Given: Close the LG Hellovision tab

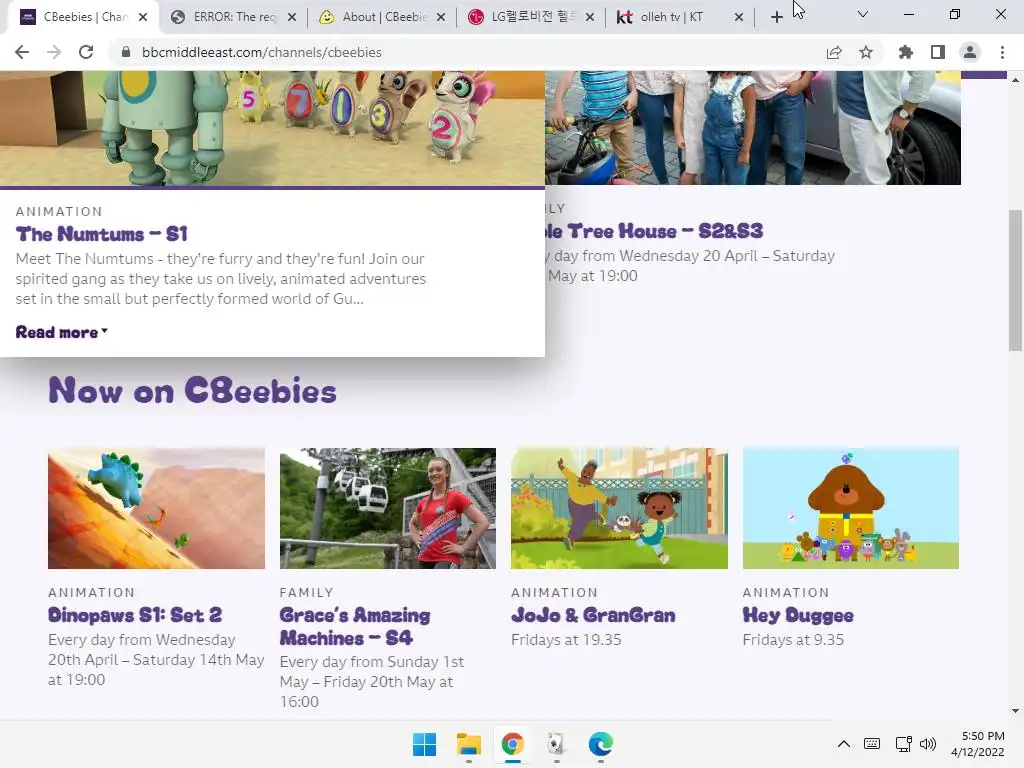Looking at the screenshot, I should [x=590, y=17].
